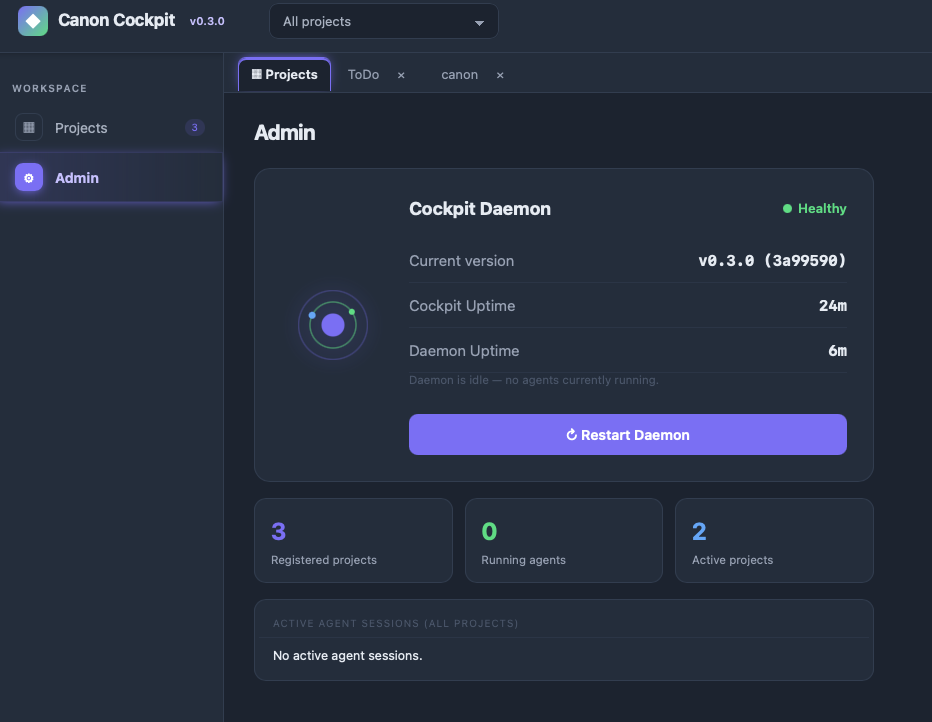Close the canon tab
The image size is (932, 722).
[500, 75]
